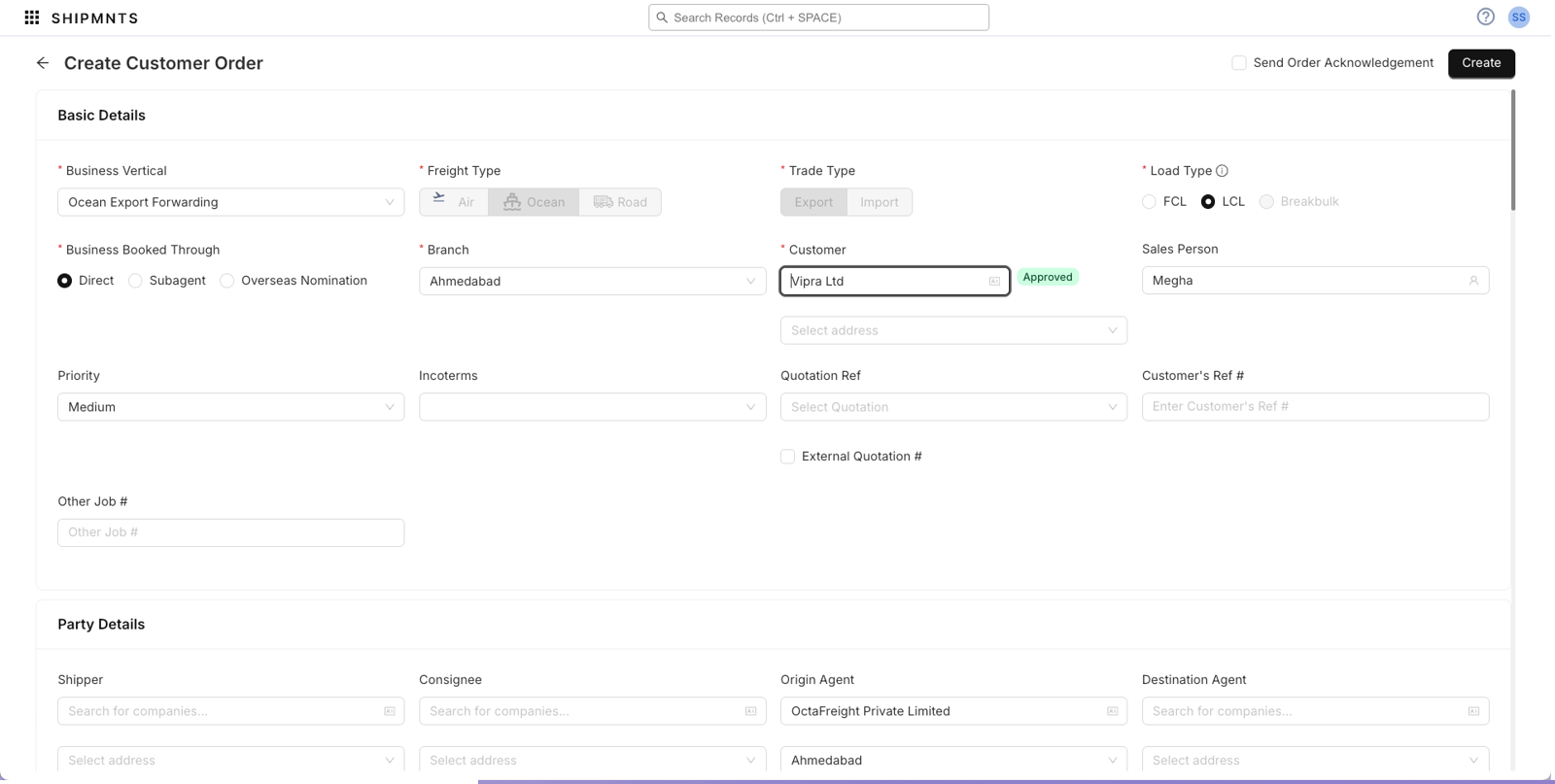Open the app launcher grid icon
This screenshot has width=1555, height=784.
point(32,17)
